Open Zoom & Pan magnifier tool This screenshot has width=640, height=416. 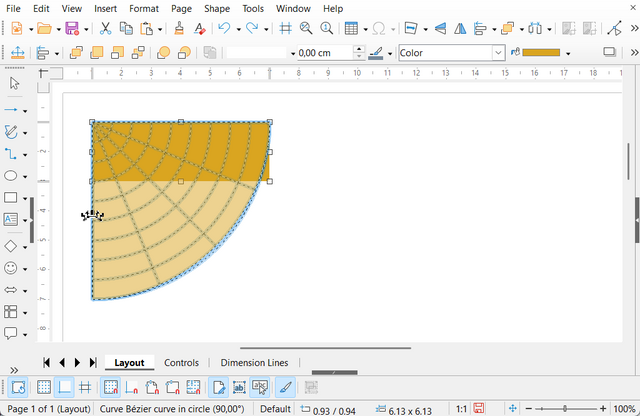click(x=306, y=29)
